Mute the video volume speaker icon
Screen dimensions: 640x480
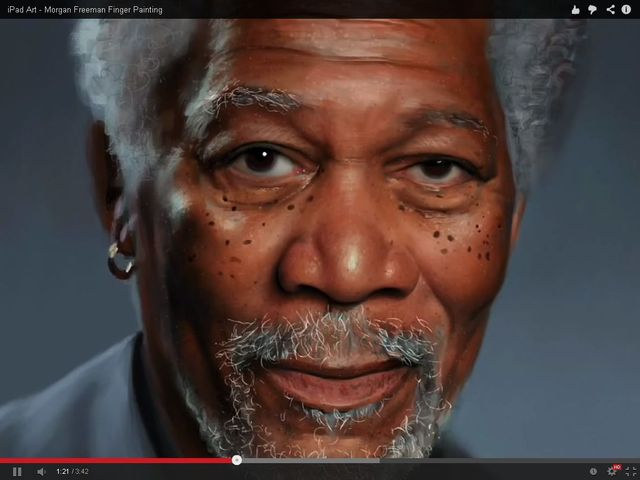(x=41, y=472)
